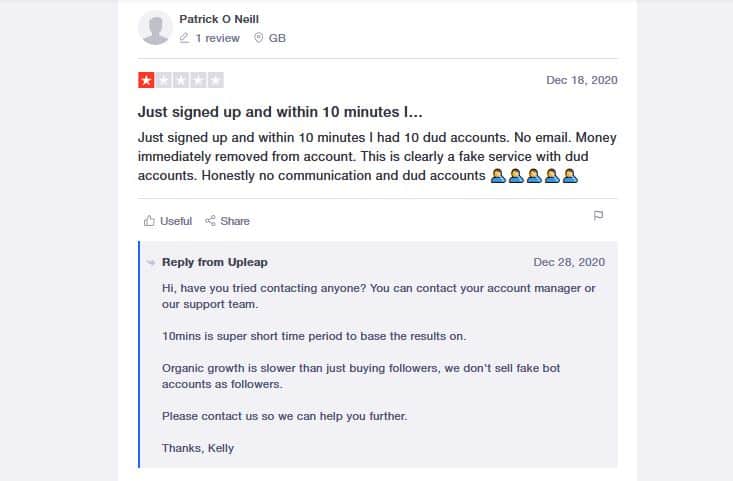Click the location pin icon
The height and width of the screenshot is (481, 733).
[258, 38]
